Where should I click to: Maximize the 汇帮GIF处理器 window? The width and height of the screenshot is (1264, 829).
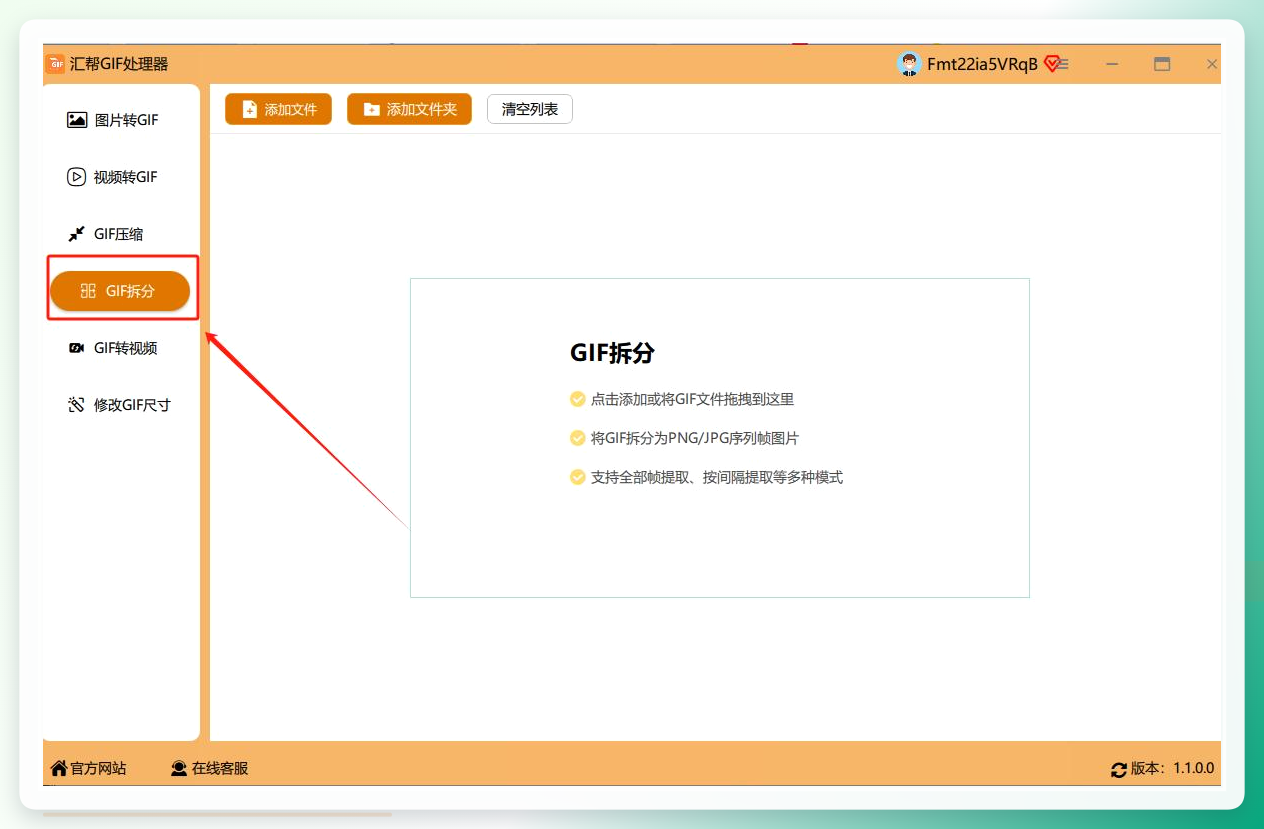pos(1162,64)
